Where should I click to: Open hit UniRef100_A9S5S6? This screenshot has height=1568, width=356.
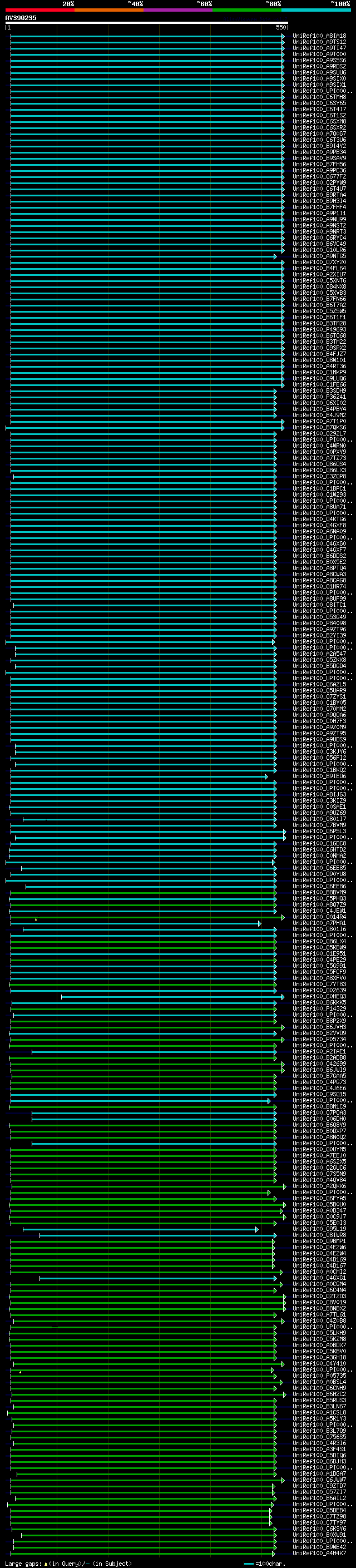319,60
